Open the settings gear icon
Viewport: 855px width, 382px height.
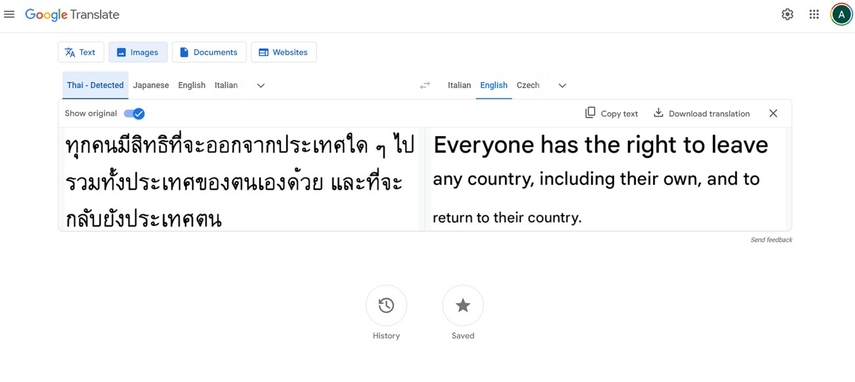click(787, 15)
